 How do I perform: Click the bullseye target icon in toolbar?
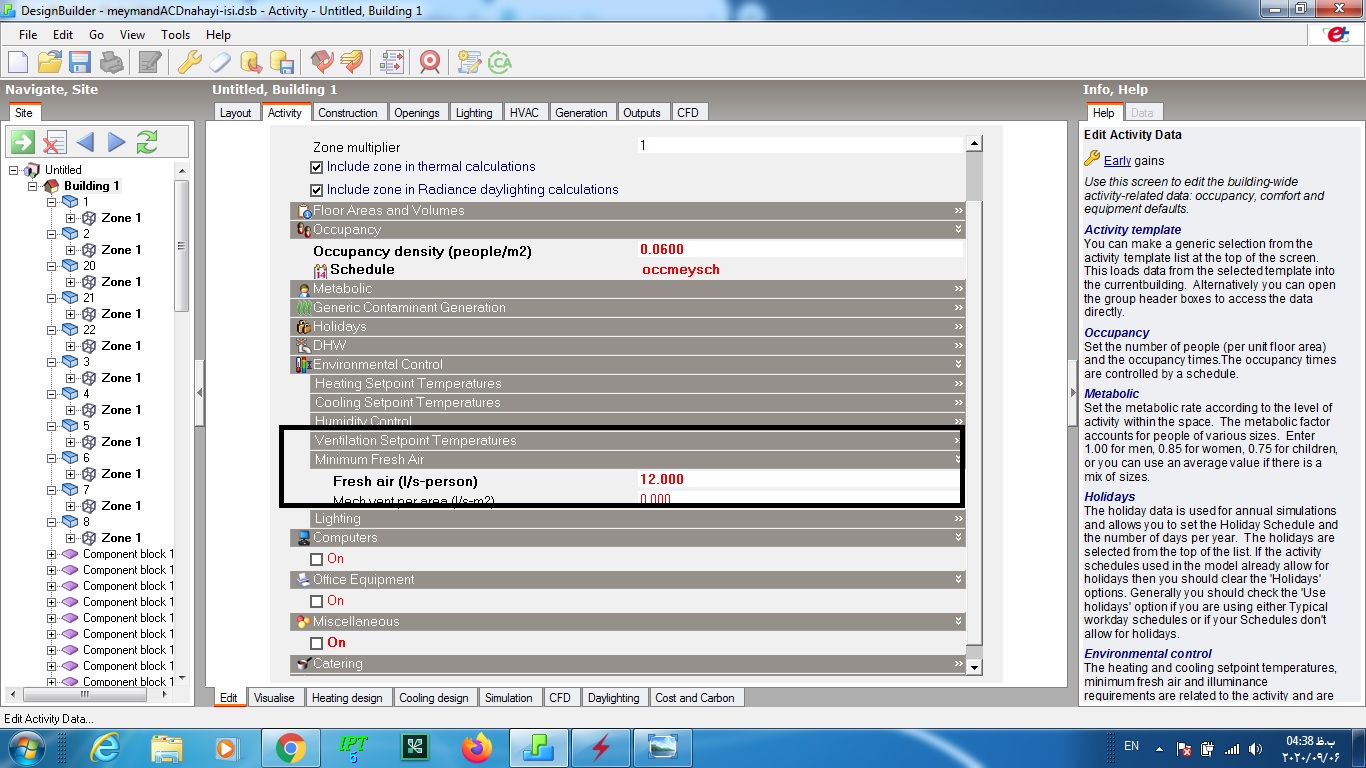click(x=430, y=62)
